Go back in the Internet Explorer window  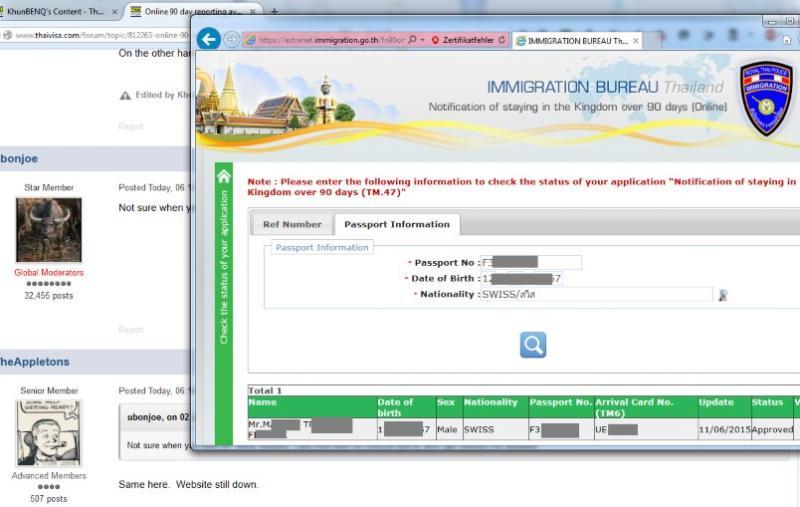coord(208,39)
